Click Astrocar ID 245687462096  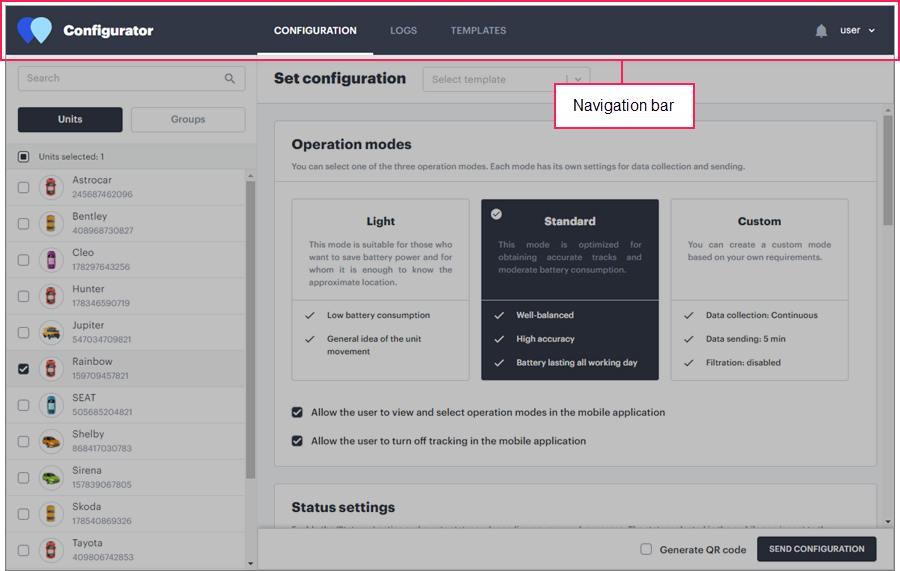[102, 195]
